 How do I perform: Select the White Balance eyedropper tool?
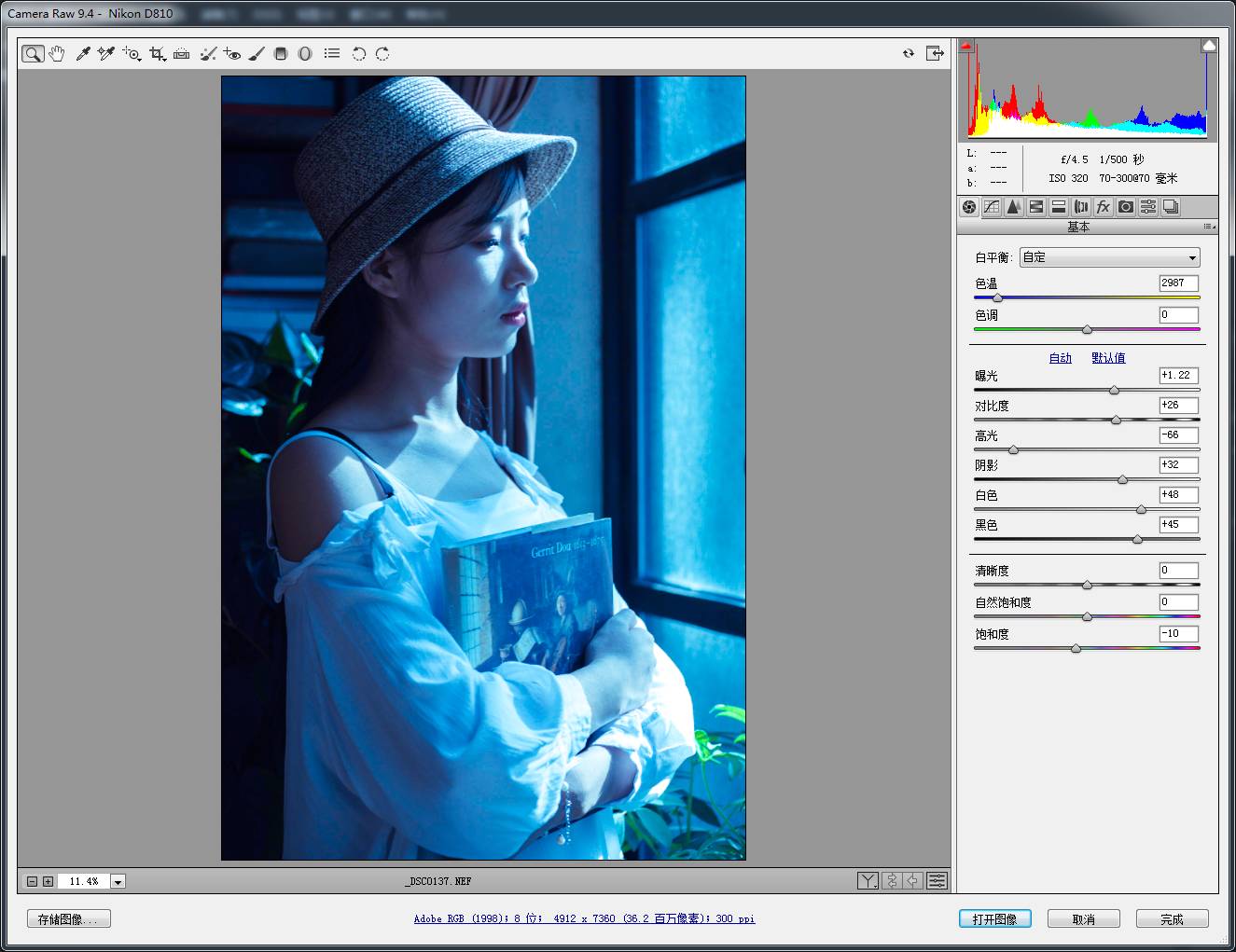point(83,54)
